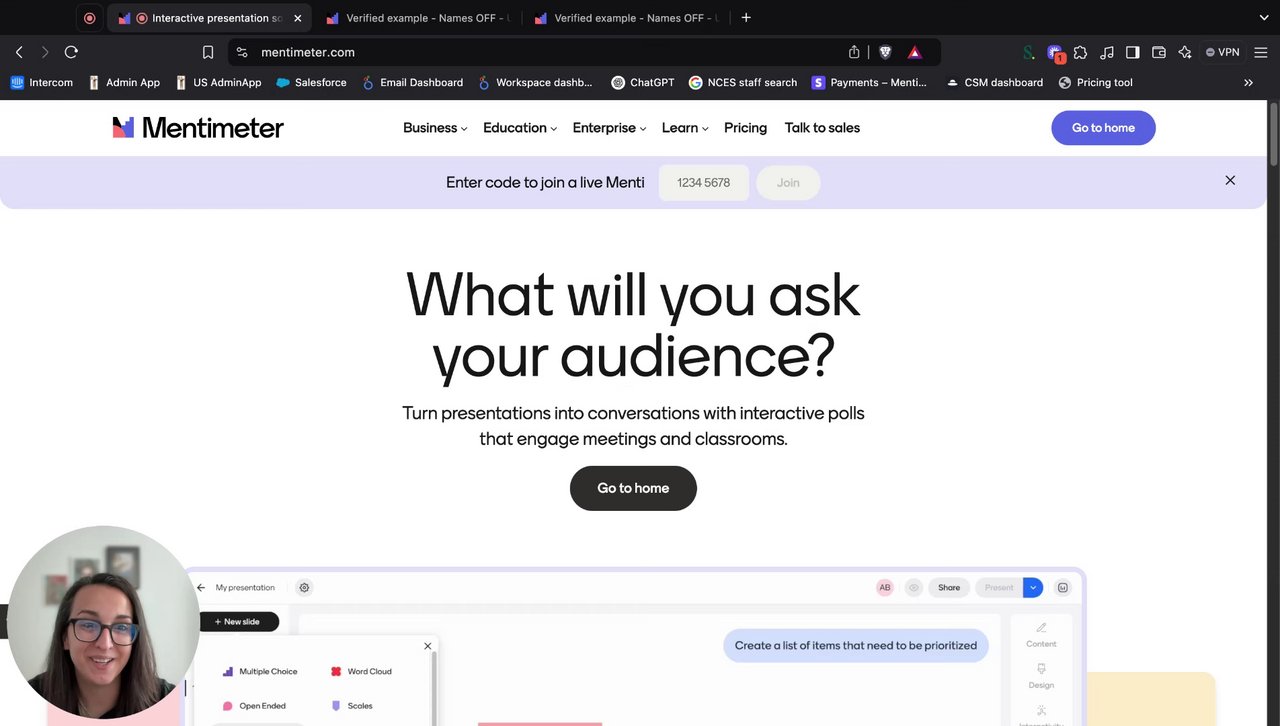Screen dimensions: 1280x726
Task: Open Brave Shields lion icon
Action: point(885,52)
